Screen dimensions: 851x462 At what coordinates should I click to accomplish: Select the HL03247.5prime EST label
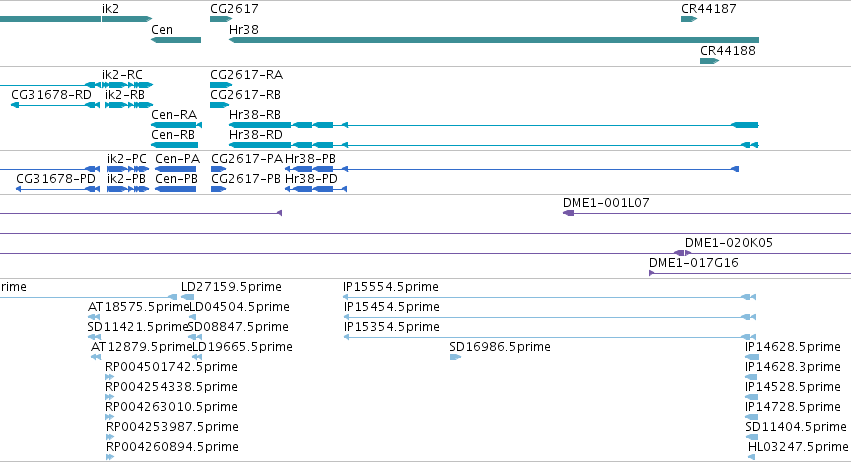(798, 447)
